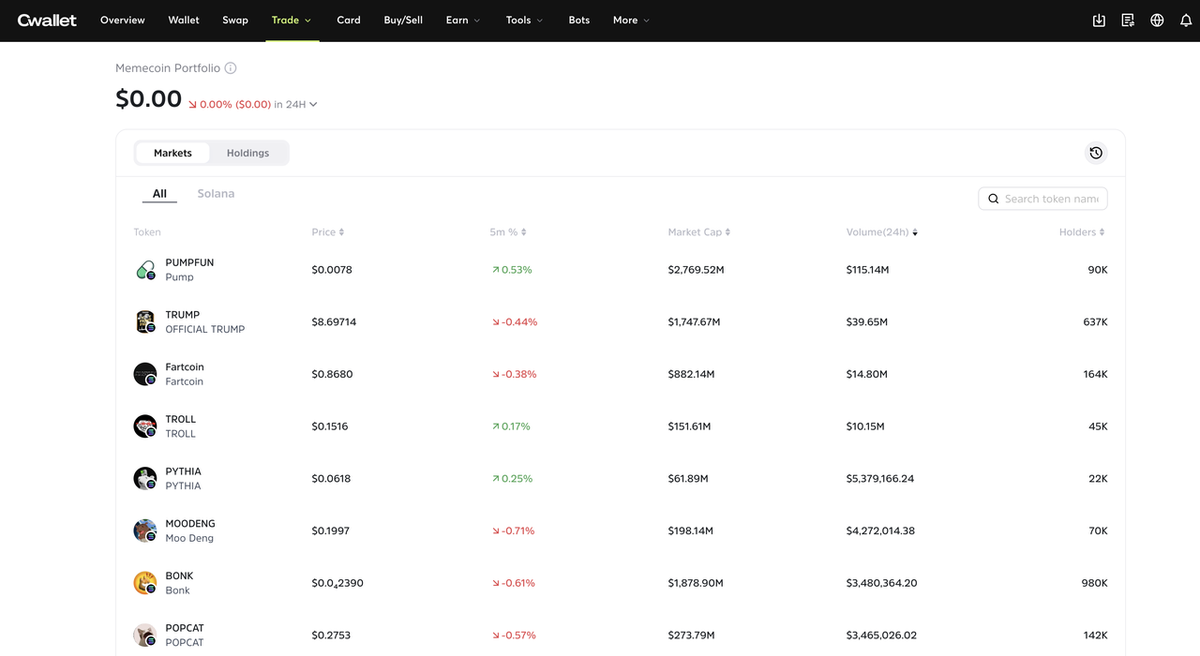Select the Markets toggle
This screenshot has width=1200, height=656.
(x=173, y=153)
